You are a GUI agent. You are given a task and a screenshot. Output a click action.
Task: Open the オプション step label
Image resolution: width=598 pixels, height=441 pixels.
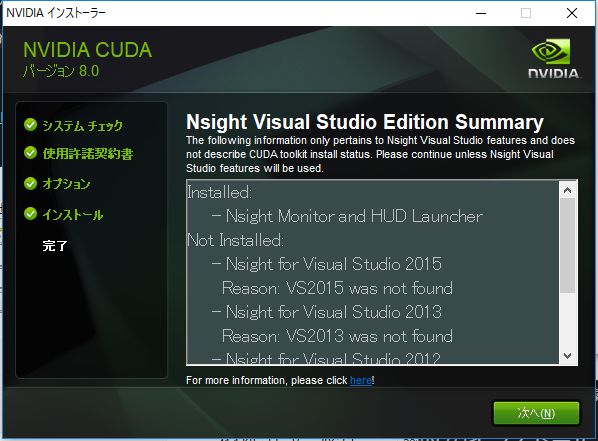66,183
